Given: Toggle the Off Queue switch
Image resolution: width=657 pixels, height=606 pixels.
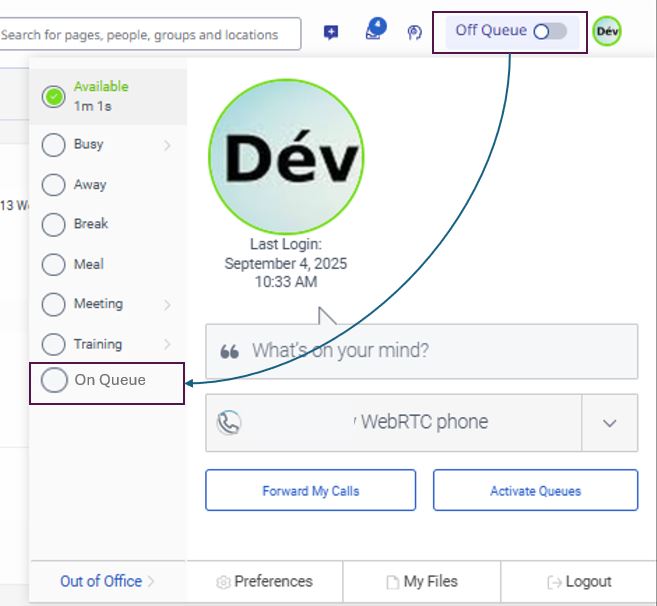Looking at the screenshot, I should click(x=550, y=31).
